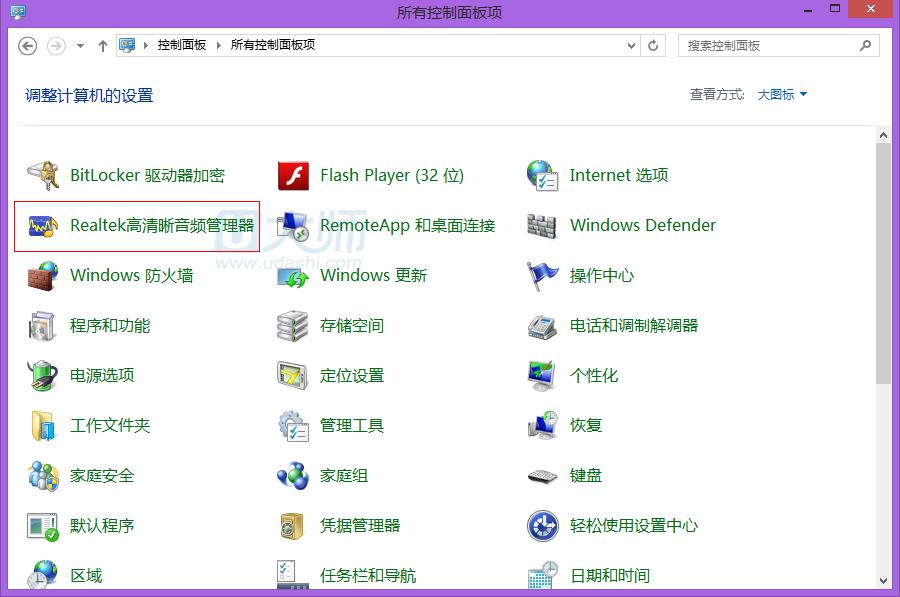Open the 恢复 icon

542,425
